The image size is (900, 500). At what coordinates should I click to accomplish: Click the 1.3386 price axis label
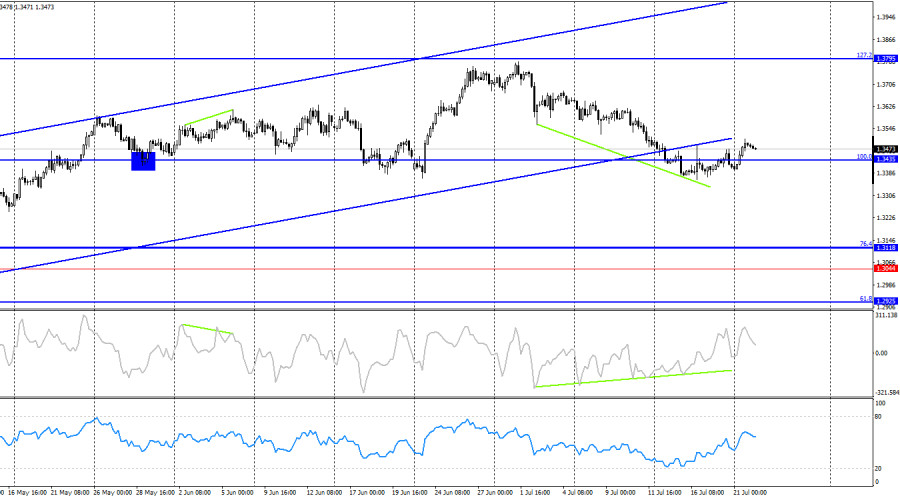pos(886,173)
